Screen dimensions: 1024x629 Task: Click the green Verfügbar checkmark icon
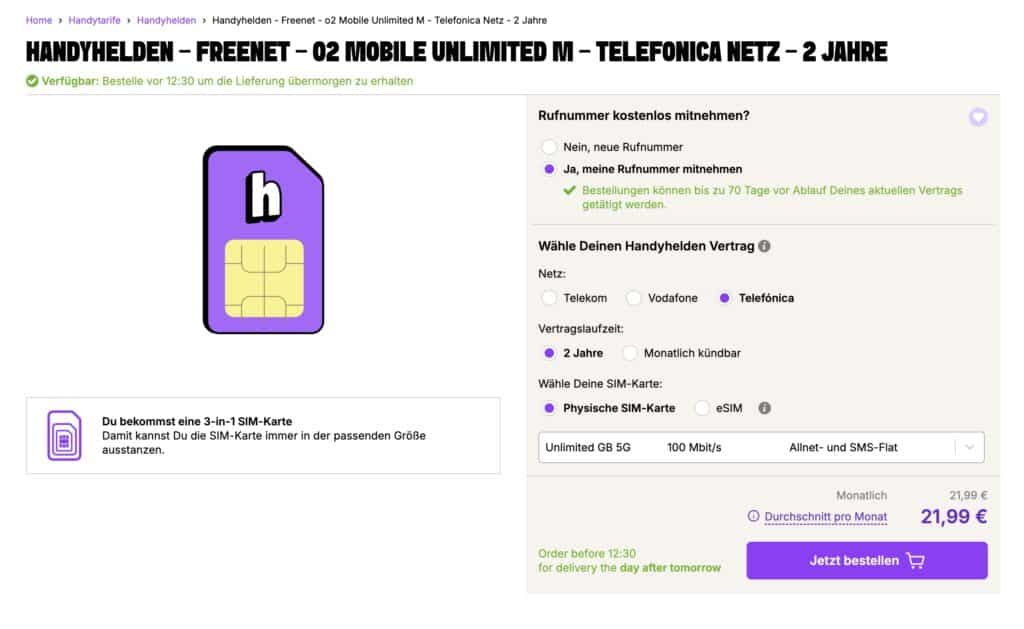(32, 81)
